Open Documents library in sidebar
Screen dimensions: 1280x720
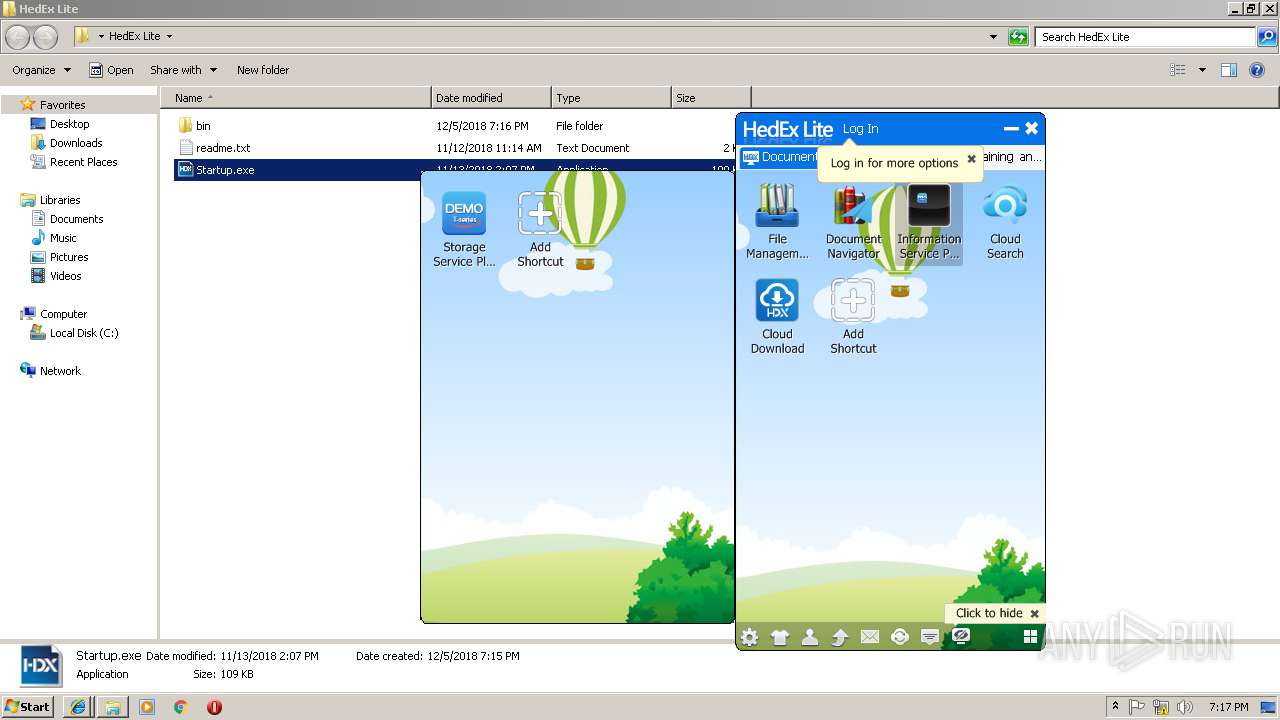point(76,219)
